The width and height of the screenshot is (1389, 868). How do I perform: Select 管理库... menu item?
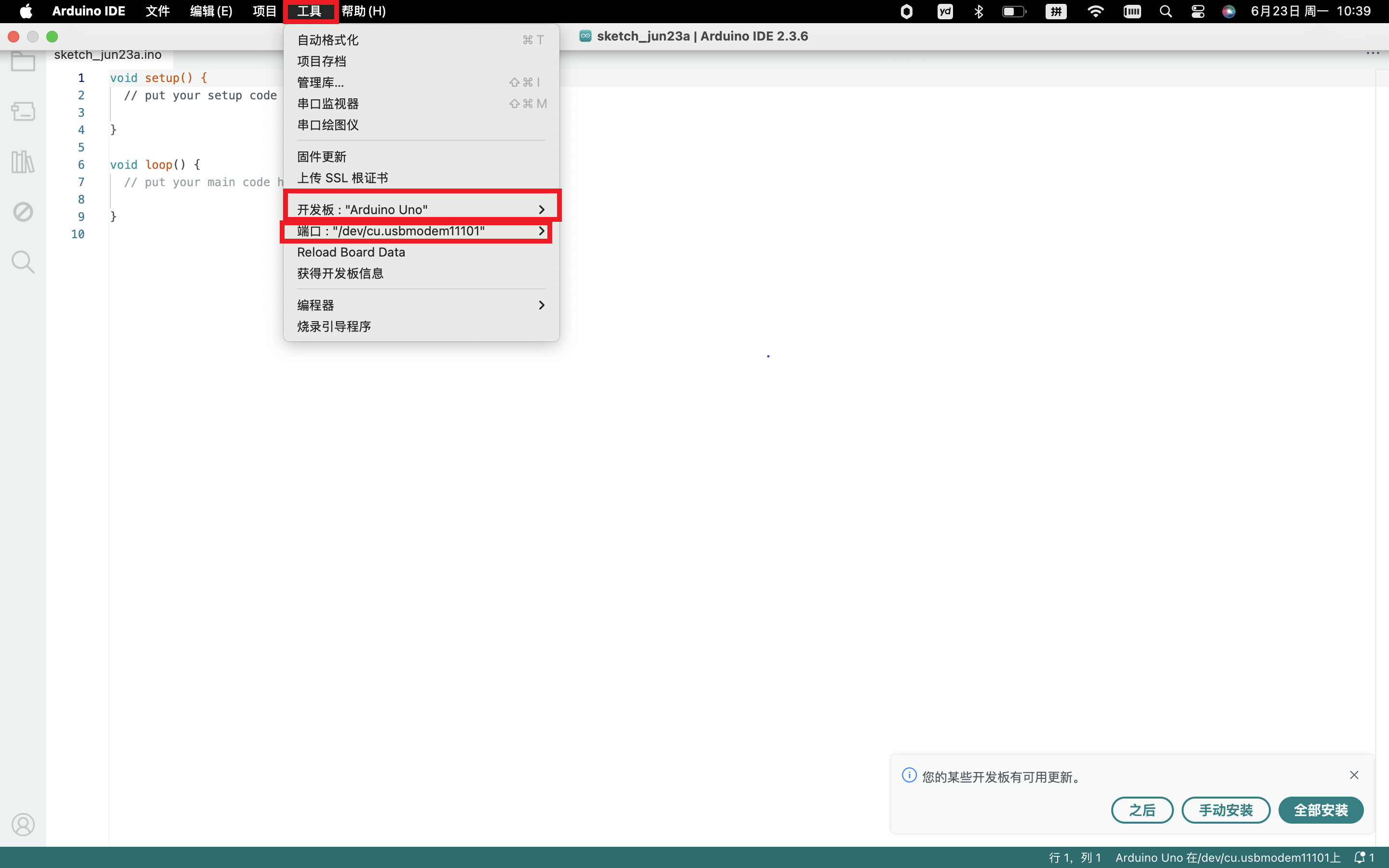tap(422, 82)
